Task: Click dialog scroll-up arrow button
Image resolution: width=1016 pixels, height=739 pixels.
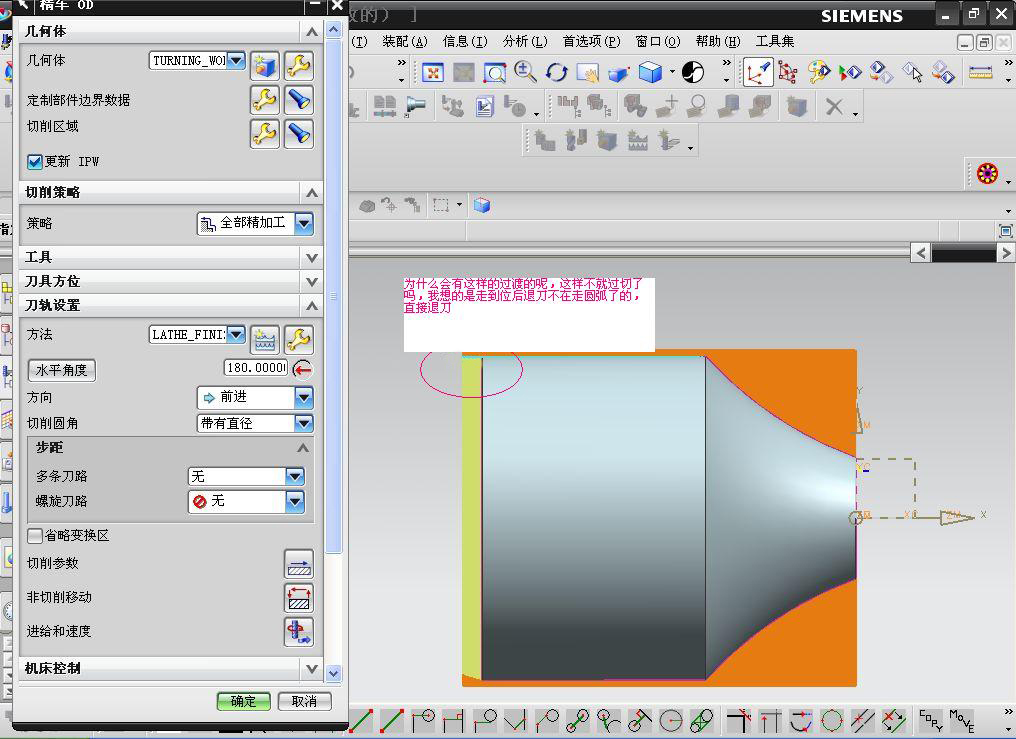Action: pos(334,30)
